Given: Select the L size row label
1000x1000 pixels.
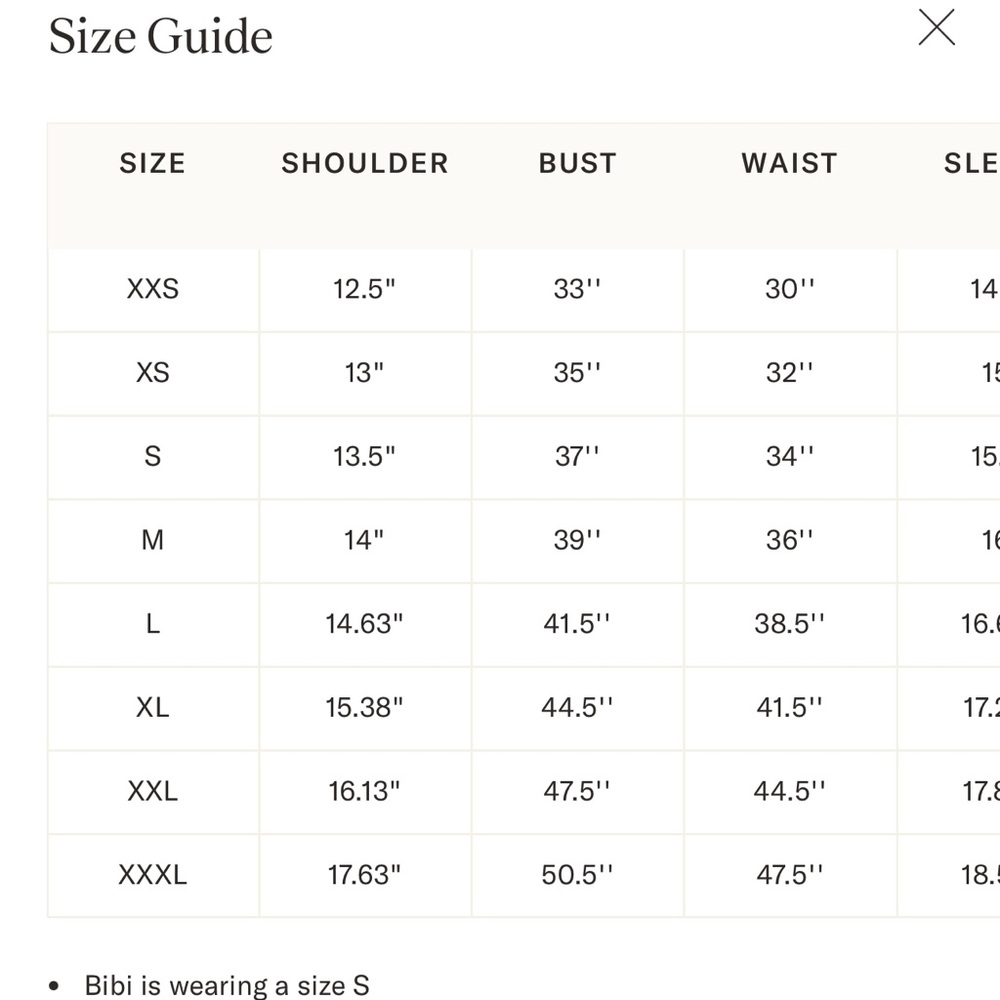Looking at the screenshot, I should click(x=153, y=624).
